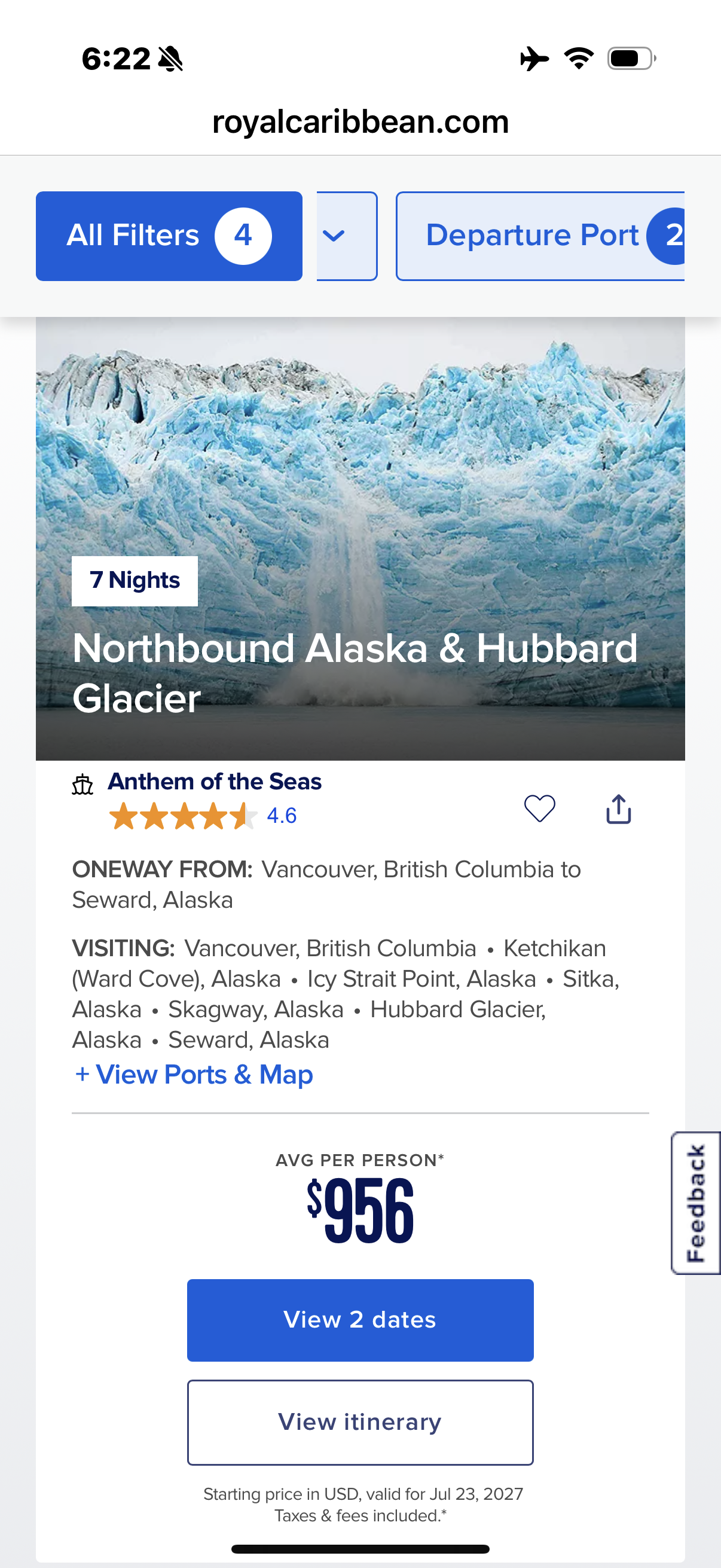Tap the royalcaribbean.com address bar
Screen dimensions: 721x1568
pos(360,122)
